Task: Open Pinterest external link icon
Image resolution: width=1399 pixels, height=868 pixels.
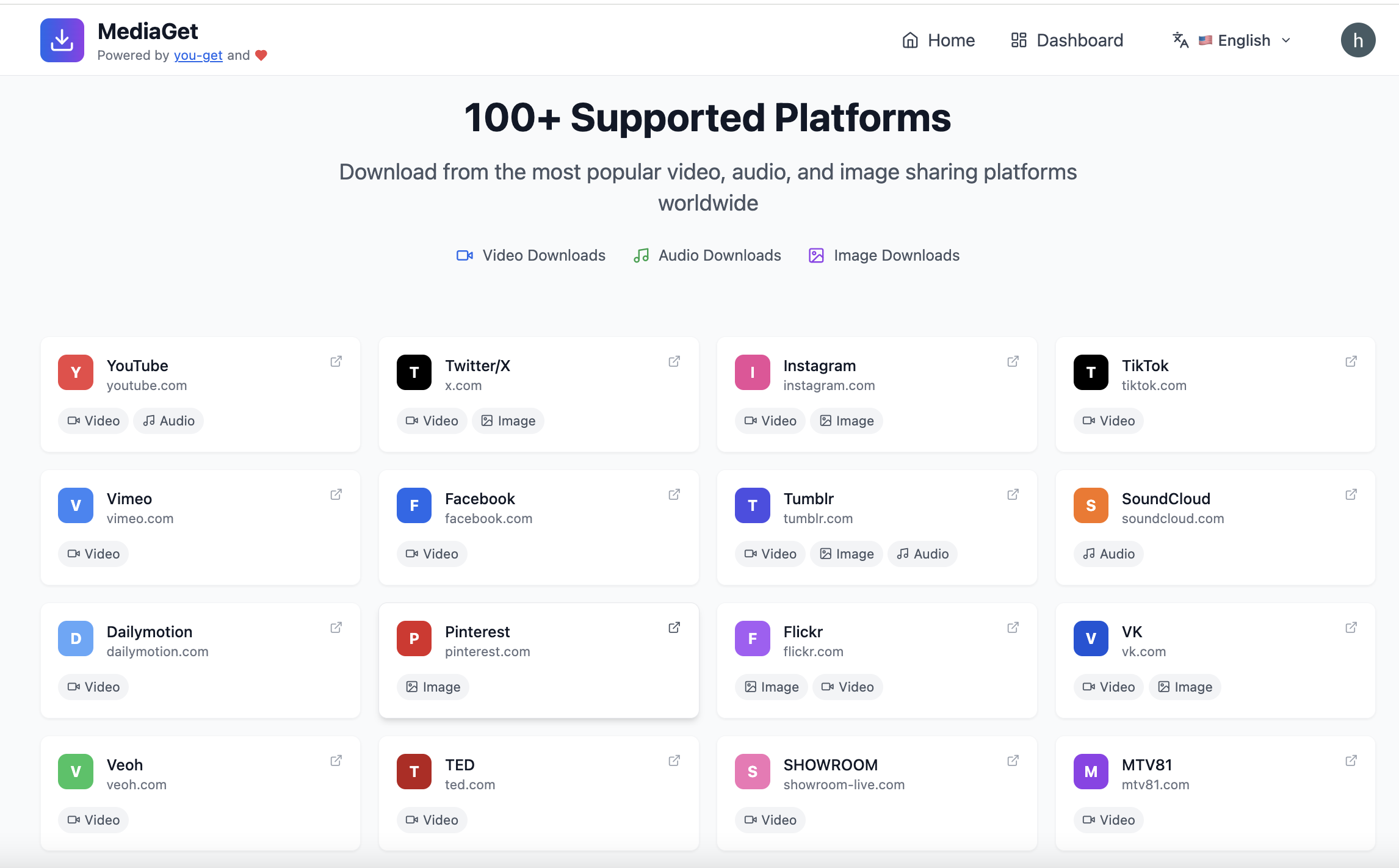Action: (674, 627)
